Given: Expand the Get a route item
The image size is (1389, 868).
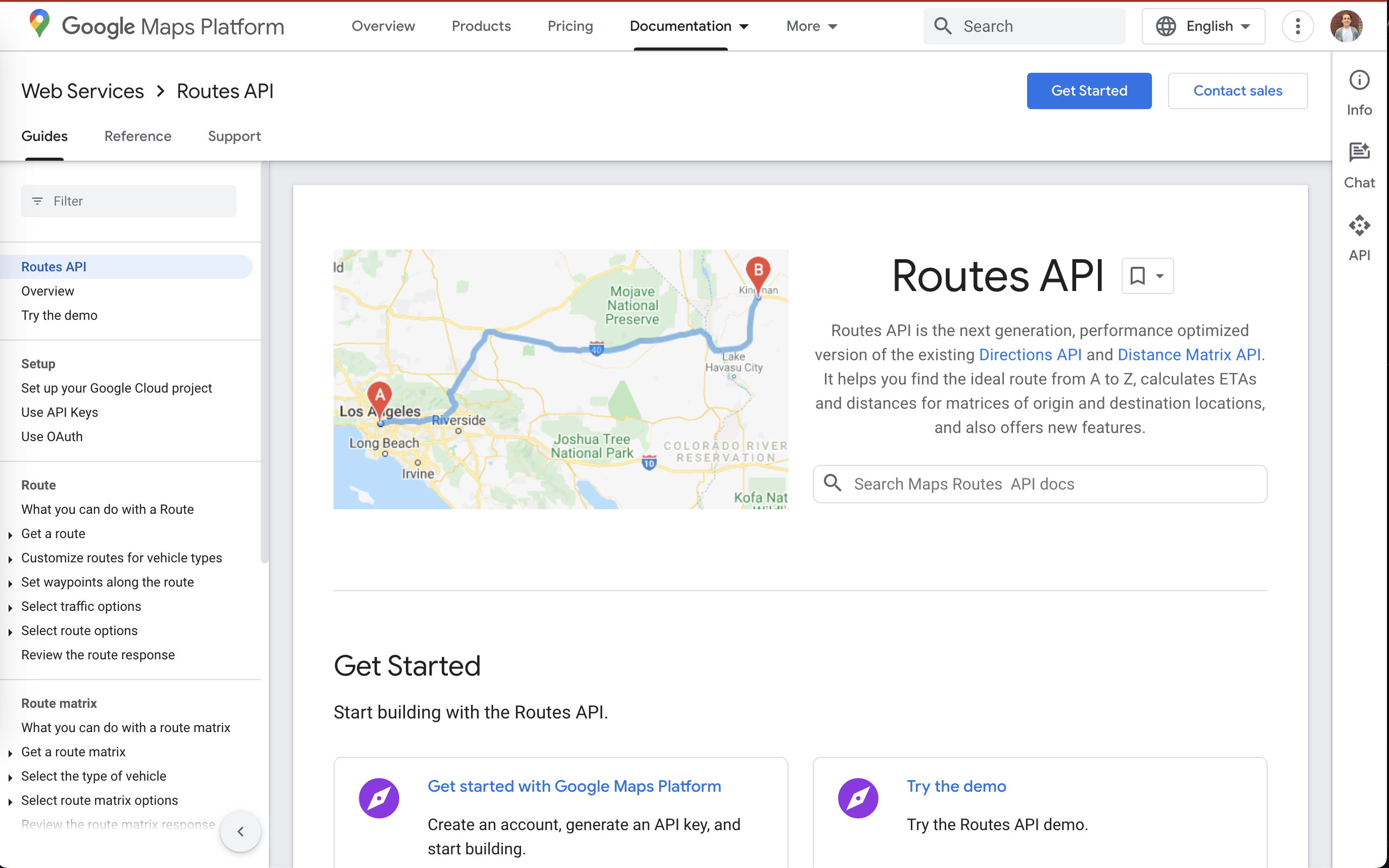Looking at the screenshot, I should [10, 535].
